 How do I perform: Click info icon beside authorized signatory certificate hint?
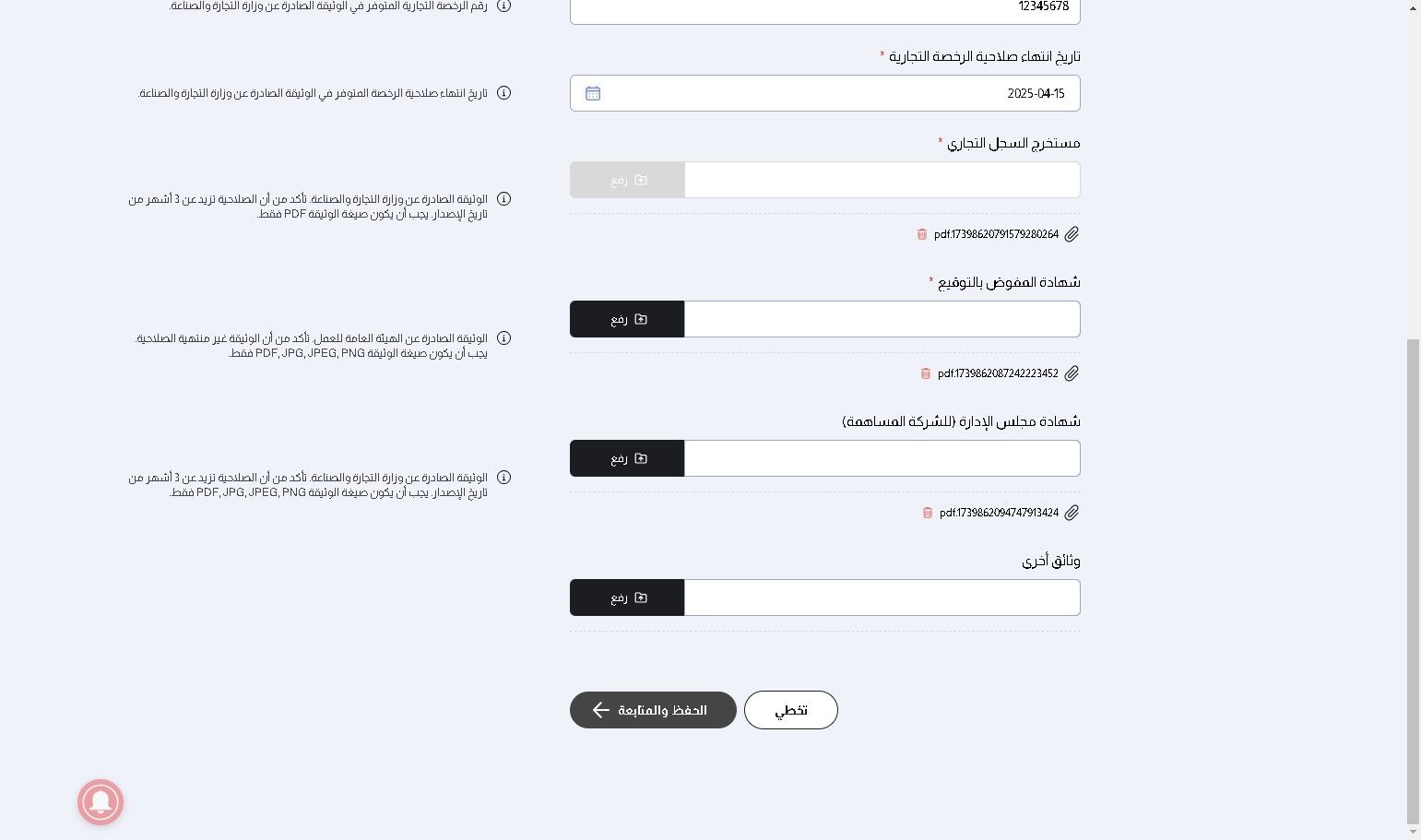[503, 338]
